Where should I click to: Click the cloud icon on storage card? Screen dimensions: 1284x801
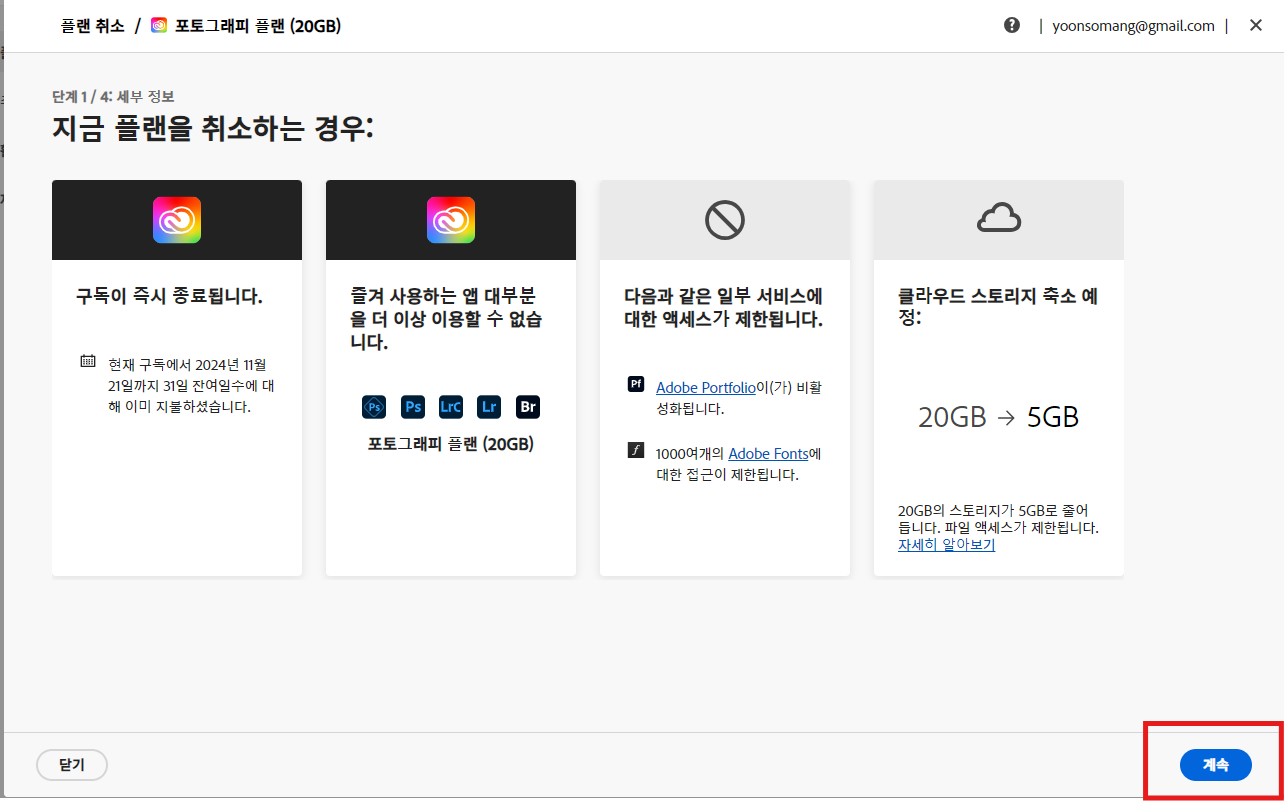tap(998, 218)
